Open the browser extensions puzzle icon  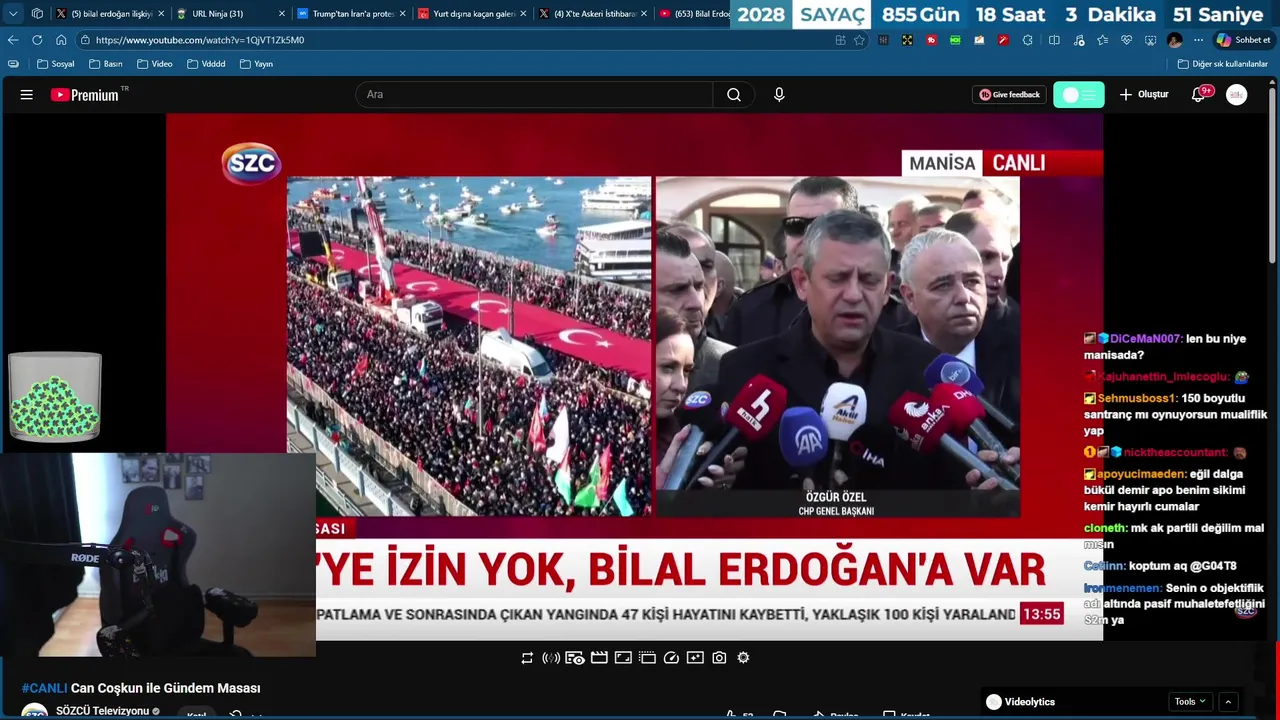pyautogui.click(x=1030, y=40)
